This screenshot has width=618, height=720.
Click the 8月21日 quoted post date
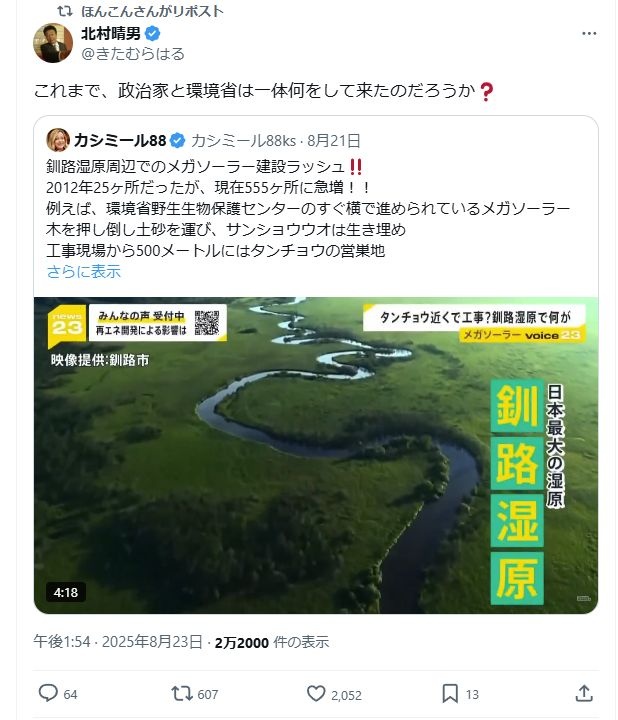[334, 141]
